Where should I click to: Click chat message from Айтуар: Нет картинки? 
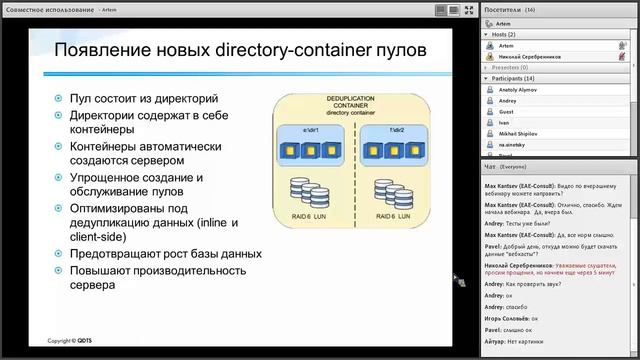click(x=514, y=342)
